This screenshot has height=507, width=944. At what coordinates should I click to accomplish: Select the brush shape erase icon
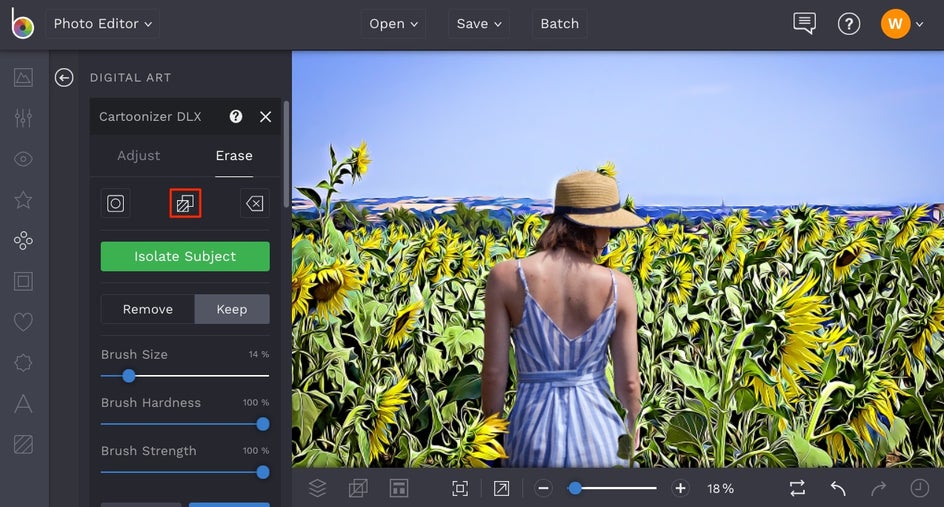[x=116, y=204]
